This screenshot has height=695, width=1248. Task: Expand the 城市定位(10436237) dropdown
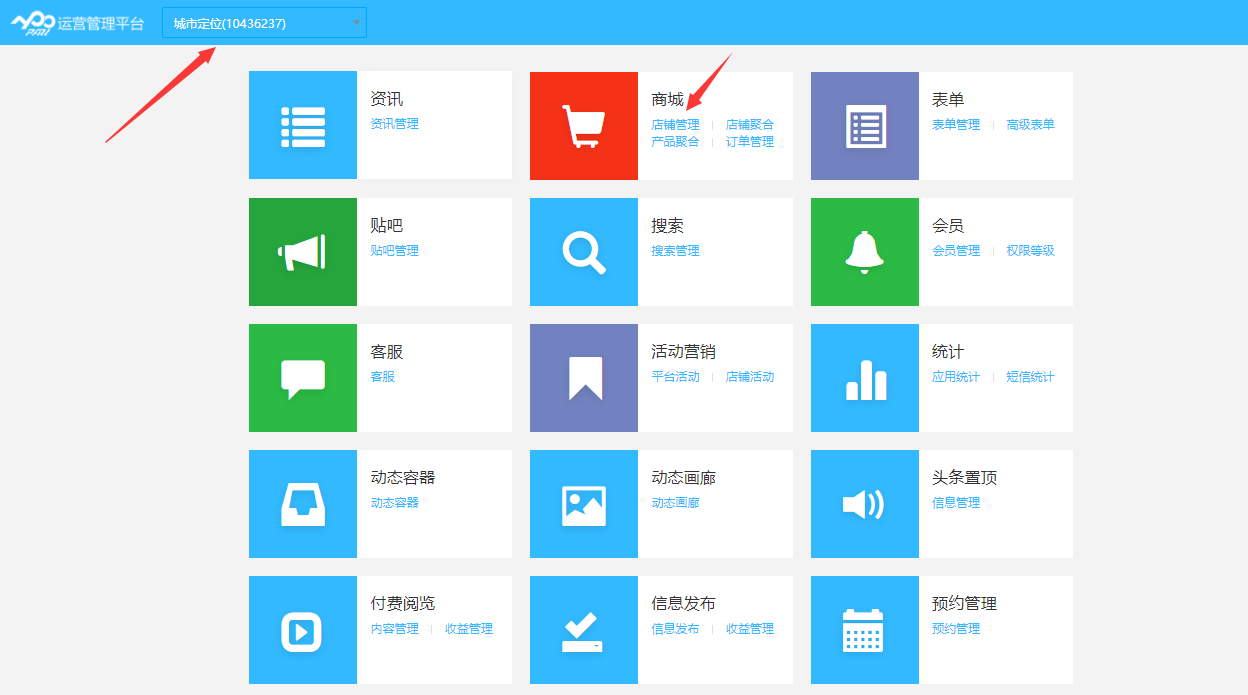point(264,23)
